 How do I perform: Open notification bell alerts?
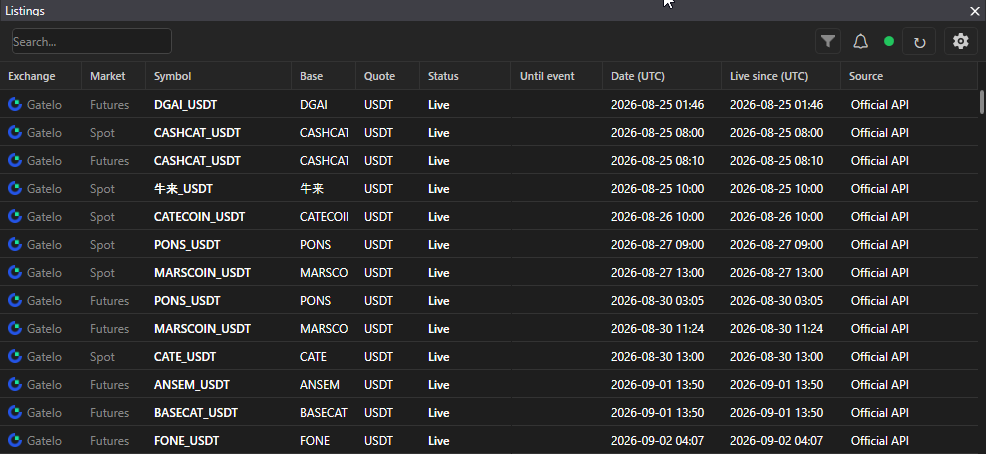click(860, 42)
